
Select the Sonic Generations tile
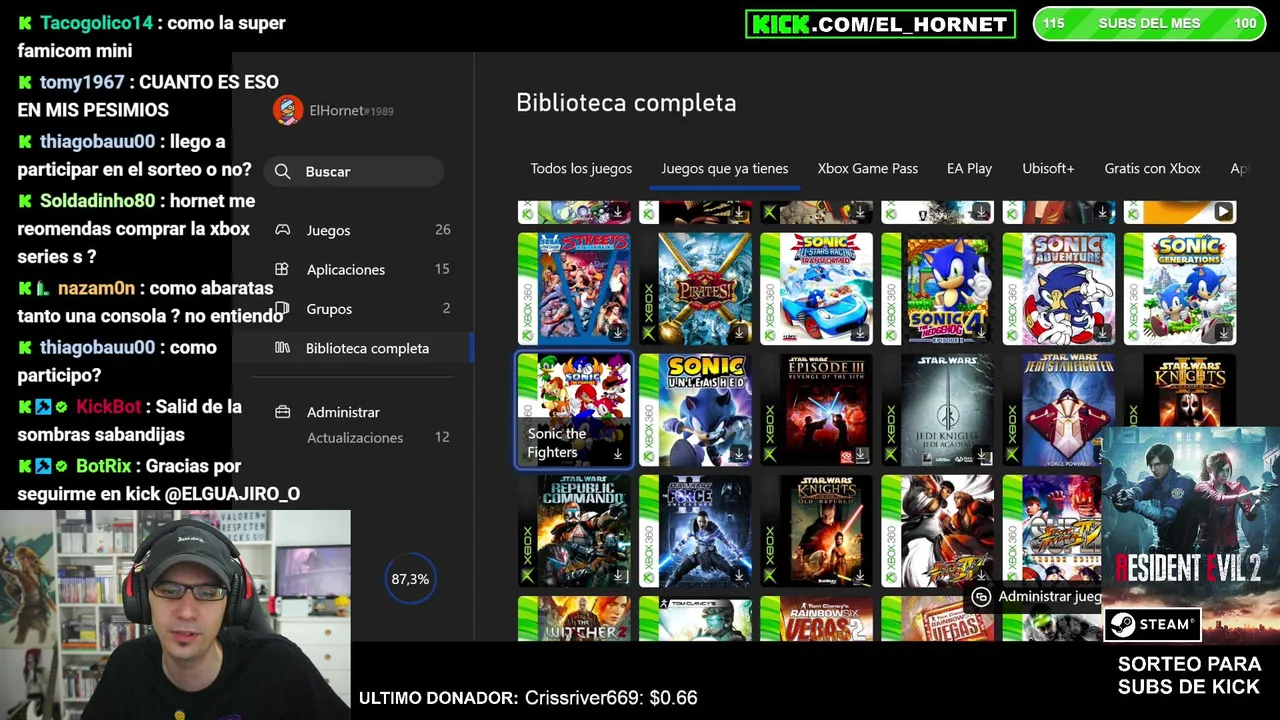pyautogui.click(x=1180, y=289)
